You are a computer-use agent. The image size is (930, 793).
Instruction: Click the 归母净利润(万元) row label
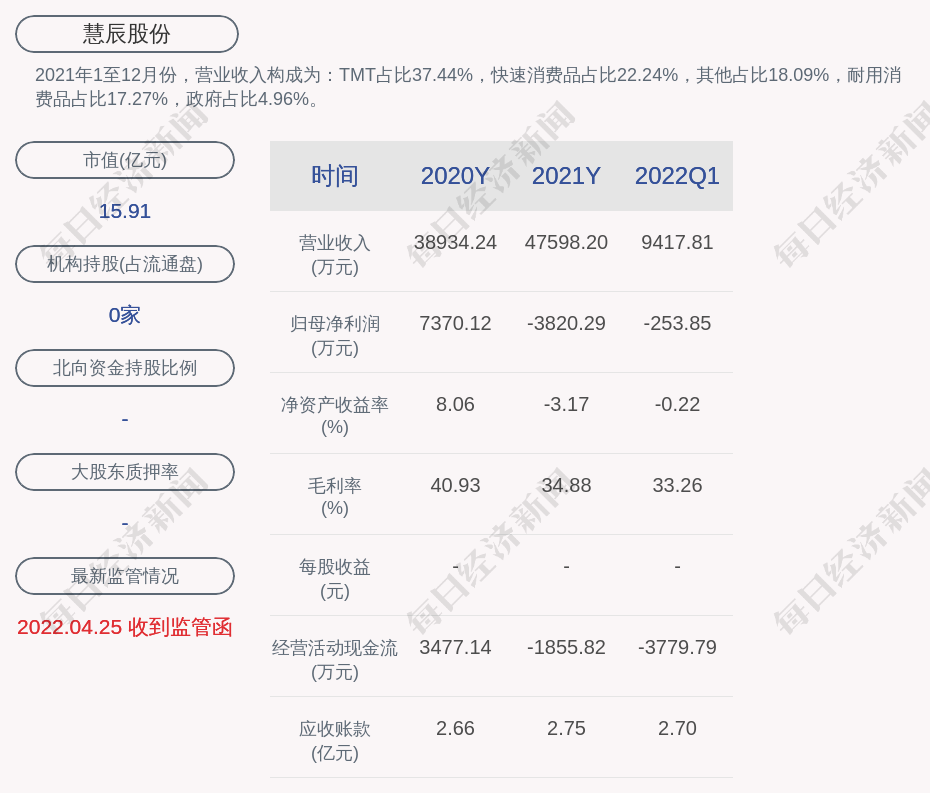[335, 336]
